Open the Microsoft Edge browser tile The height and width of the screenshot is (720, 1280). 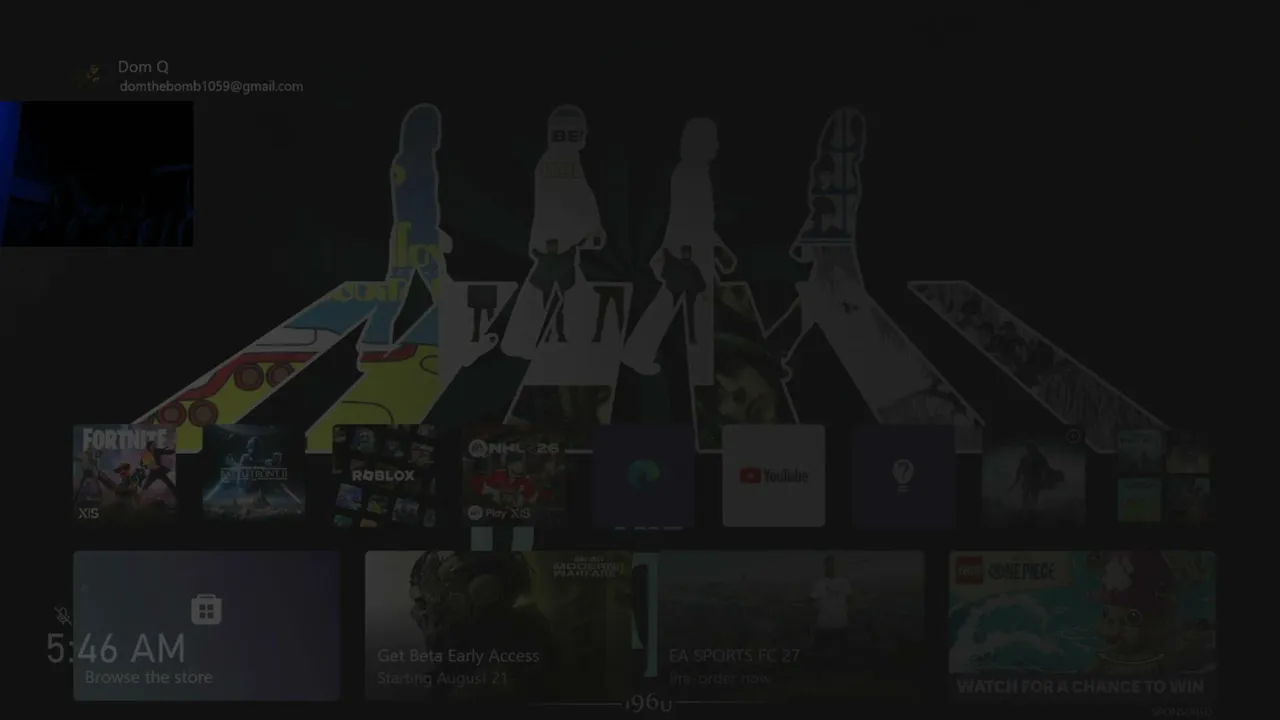tap(644, 475)
